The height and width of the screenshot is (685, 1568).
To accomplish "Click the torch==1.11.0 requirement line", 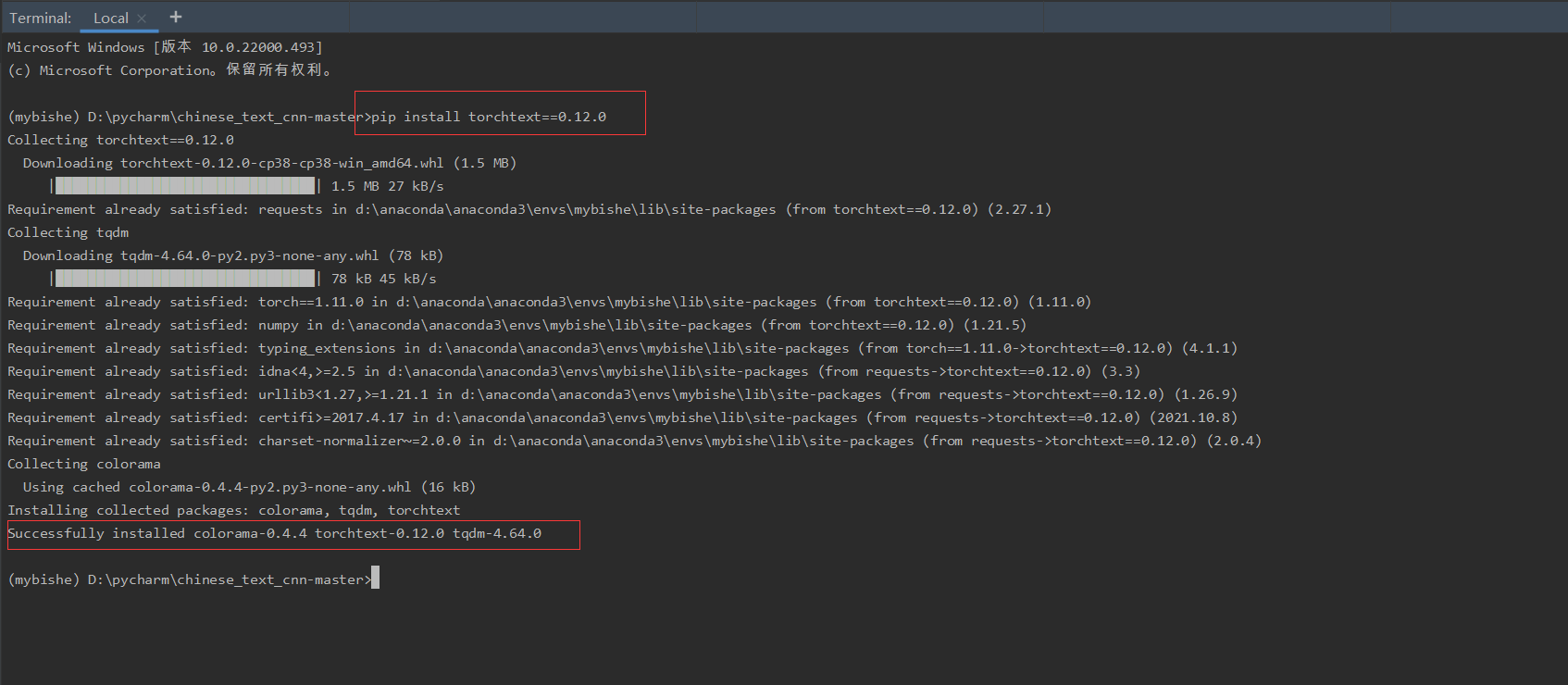I will pyautogui.click(x=550, y=302).
